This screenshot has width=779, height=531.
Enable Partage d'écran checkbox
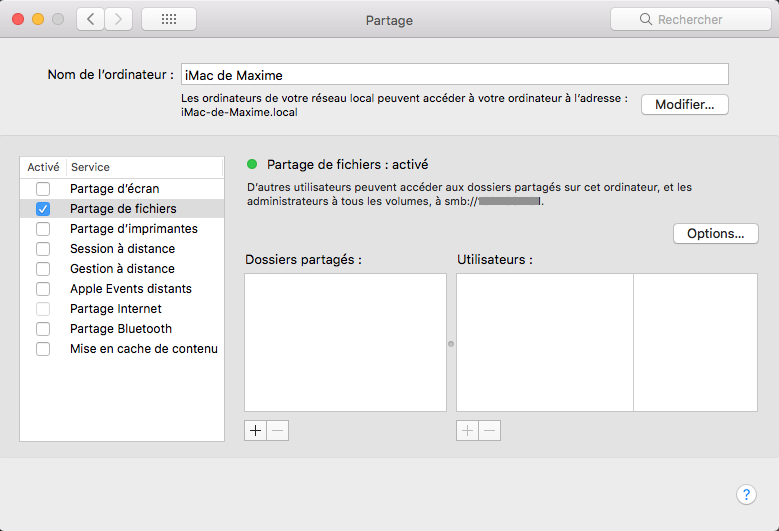click(43, 189)
